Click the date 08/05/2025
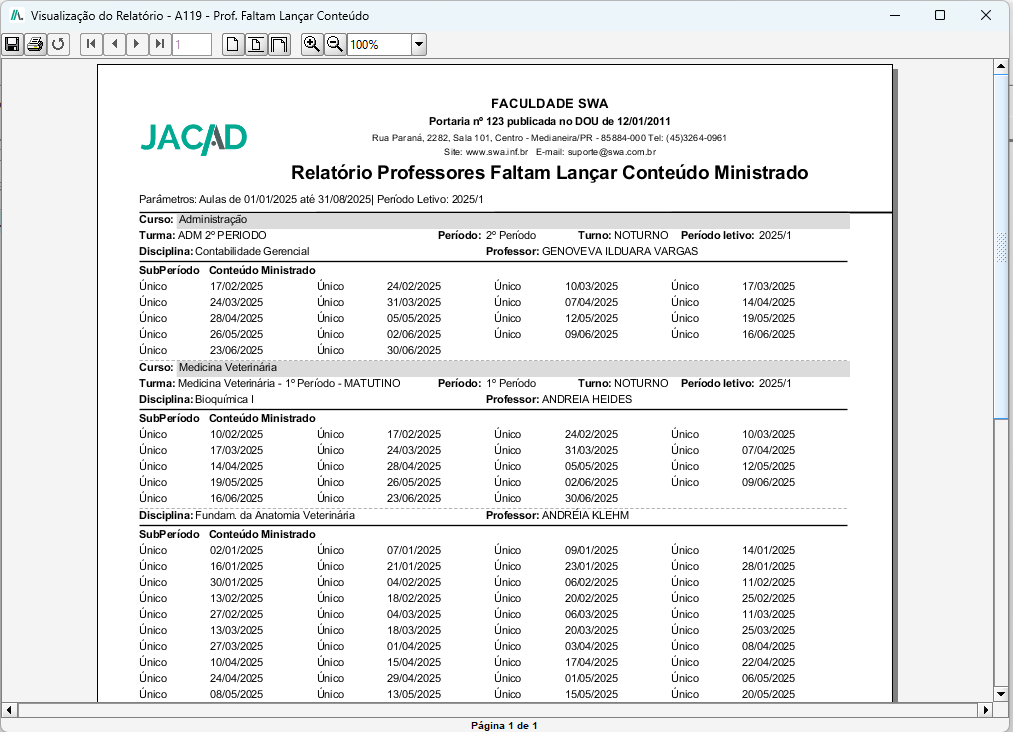This screenshot has width=1013, height=732. click(x=236, y=695)
